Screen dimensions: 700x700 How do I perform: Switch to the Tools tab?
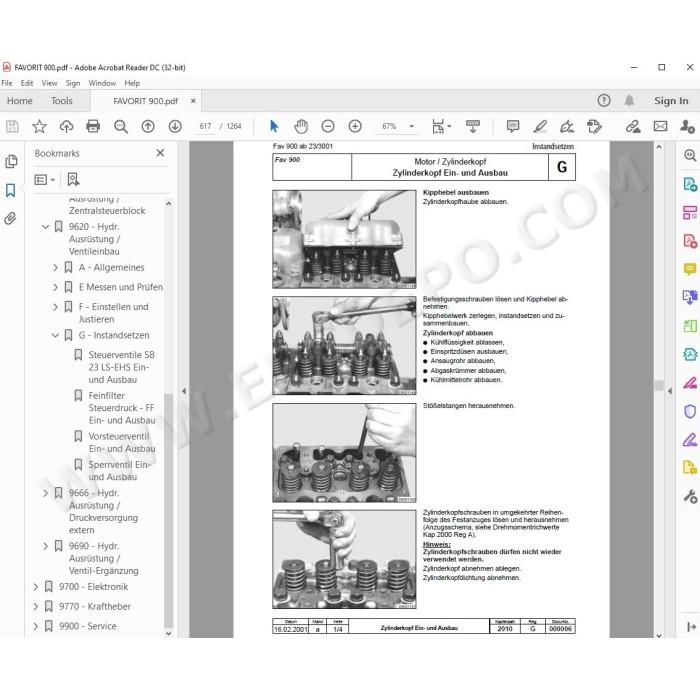coord(62,101)
